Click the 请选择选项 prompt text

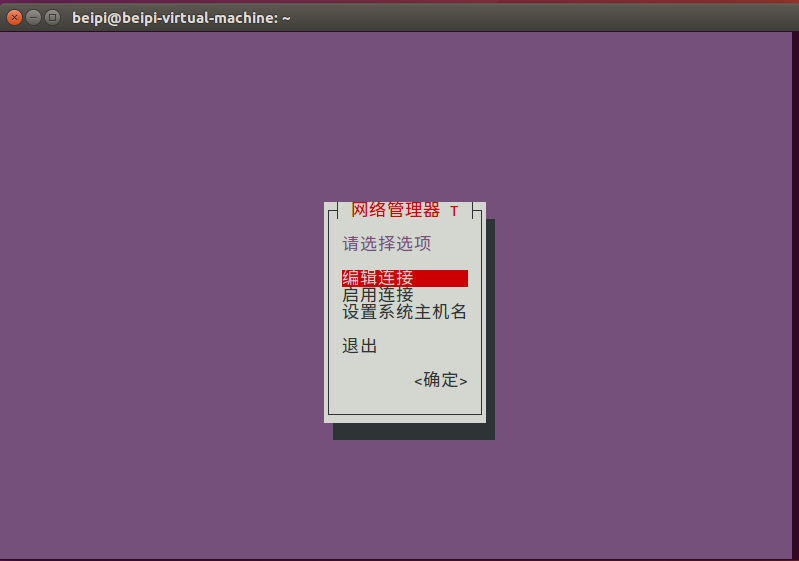pos(387,244)
